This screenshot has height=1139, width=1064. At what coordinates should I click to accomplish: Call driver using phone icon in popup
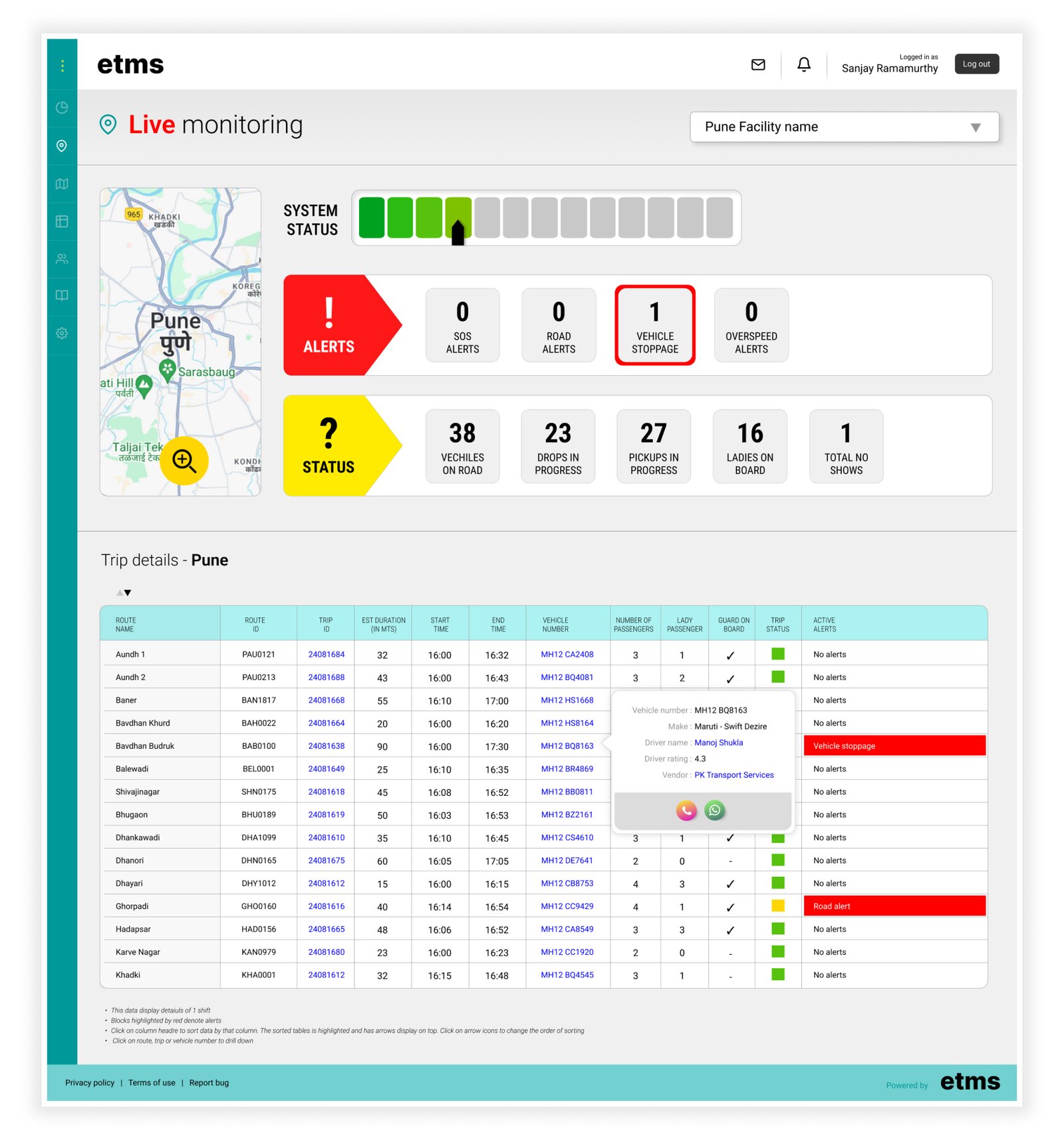click(686, 810)
